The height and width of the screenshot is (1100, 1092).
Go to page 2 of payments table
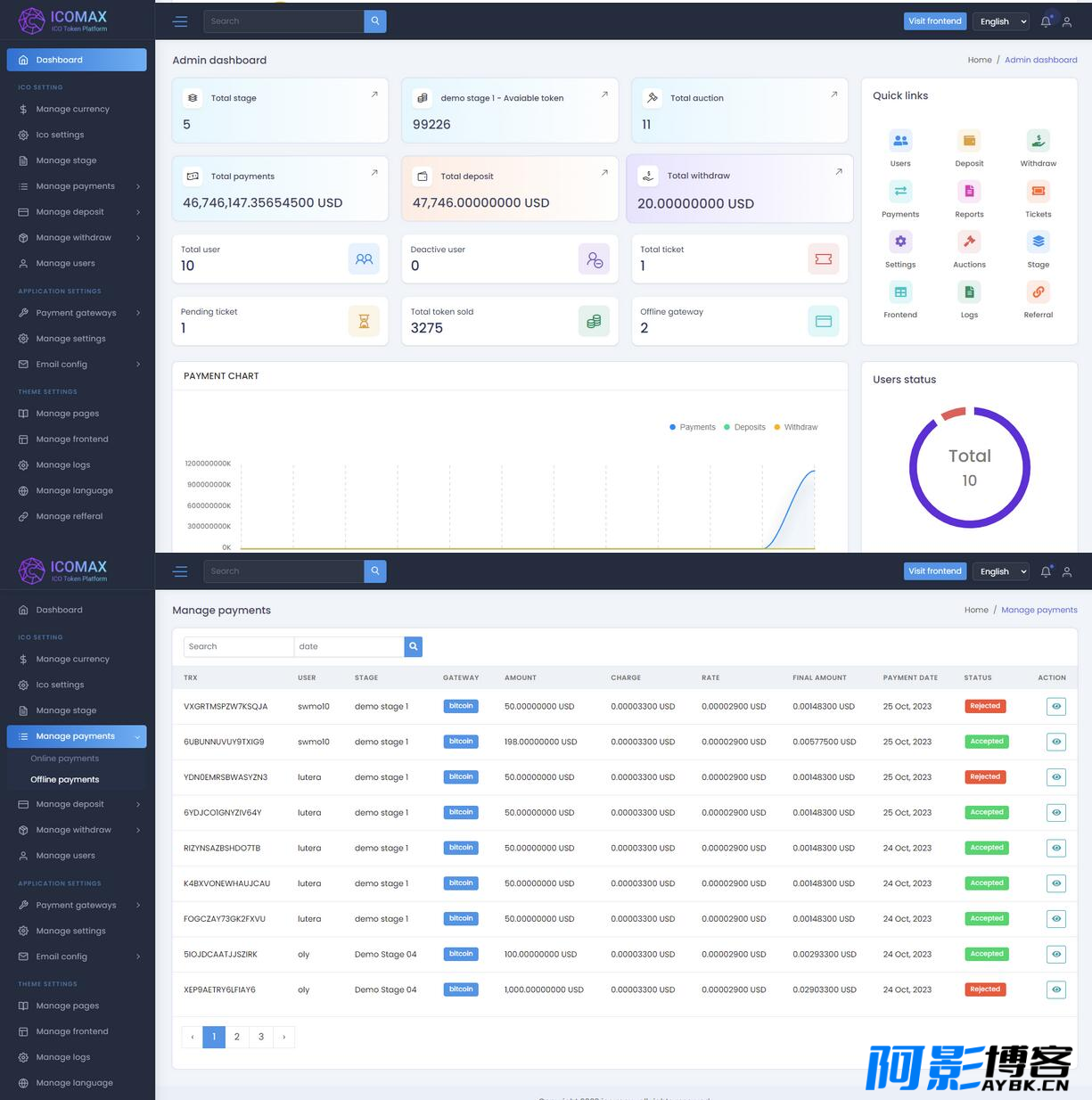(237, 1037)
